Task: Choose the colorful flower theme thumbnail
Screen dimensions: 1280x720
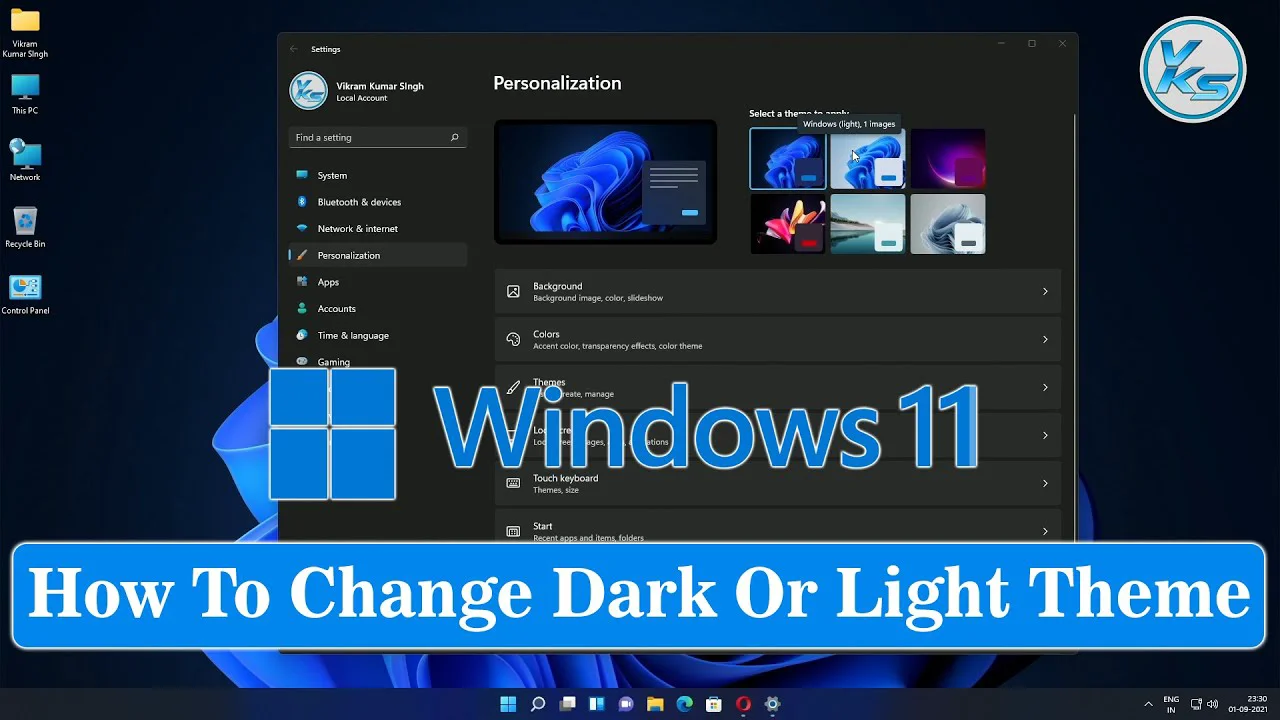Action: coord(788,224)
